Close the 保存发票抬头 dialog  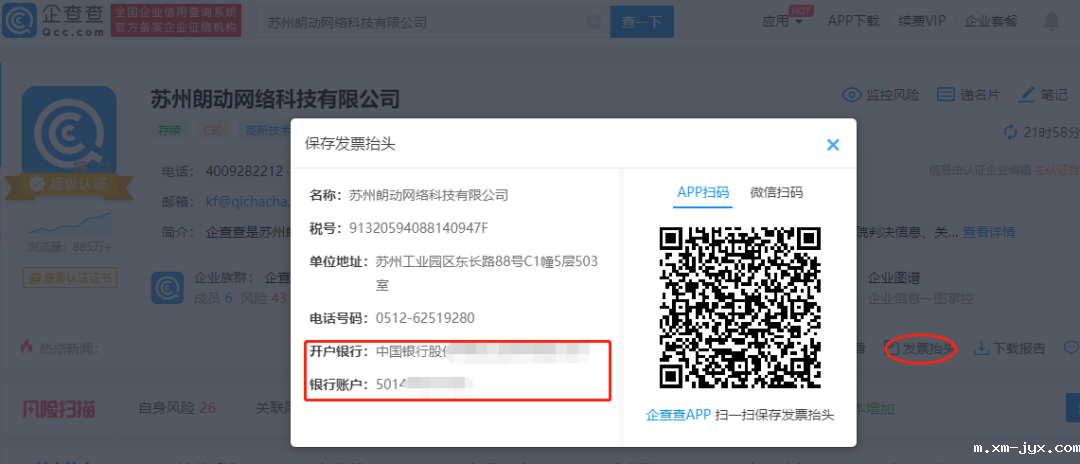coord(832,145)
